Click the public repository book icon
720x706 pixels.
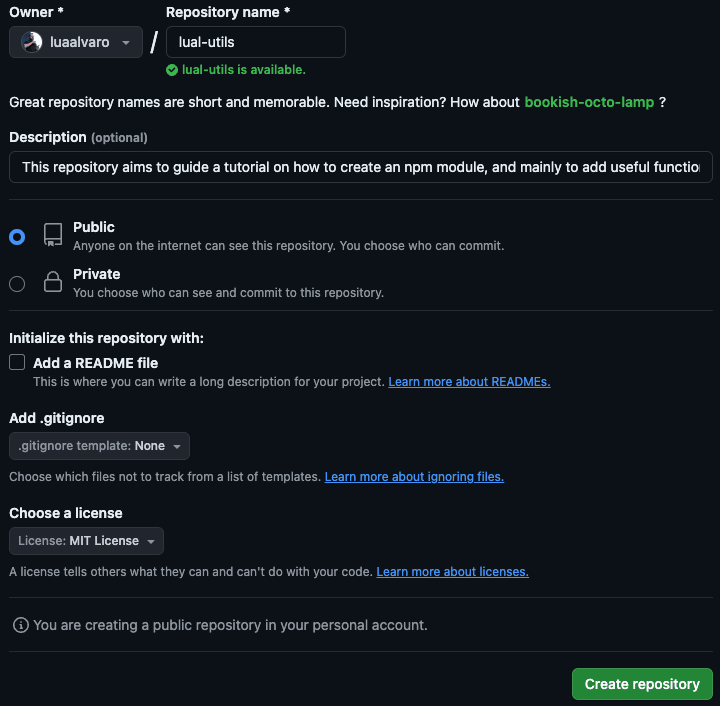53,235
